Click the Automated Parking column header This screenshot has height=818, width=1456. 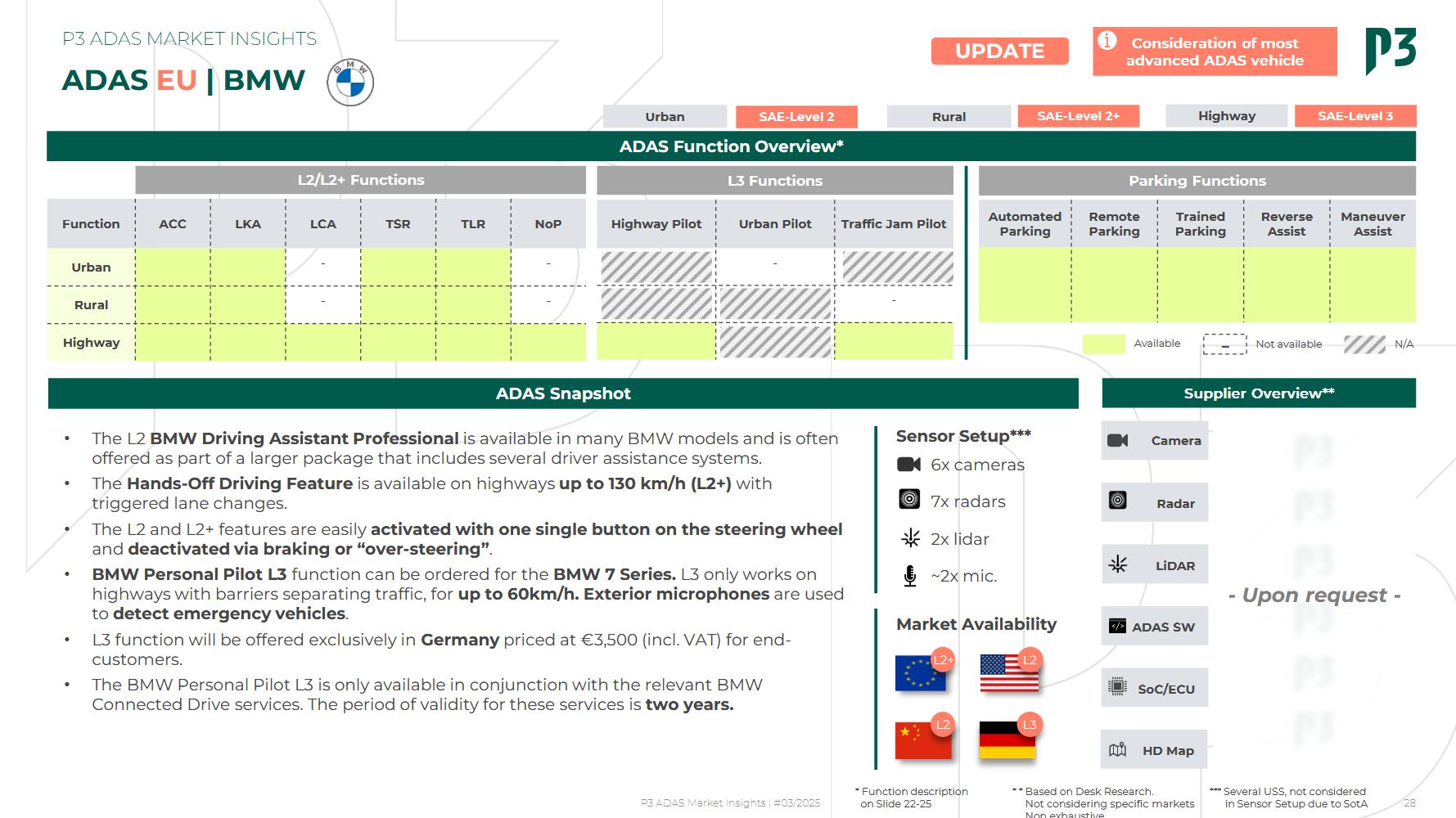point(1025,223)
